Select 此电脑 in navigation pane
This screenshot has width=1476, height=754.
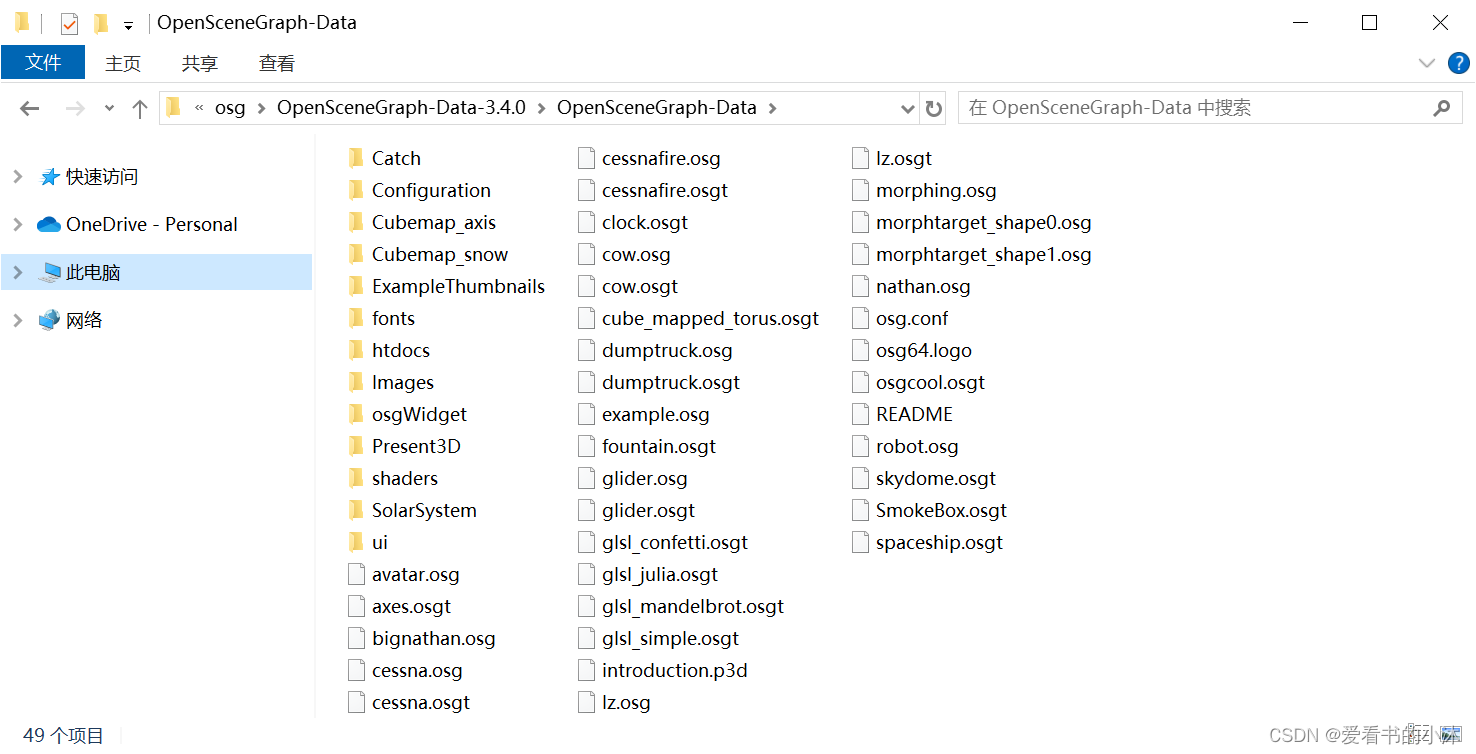click(x=93, y=272)
